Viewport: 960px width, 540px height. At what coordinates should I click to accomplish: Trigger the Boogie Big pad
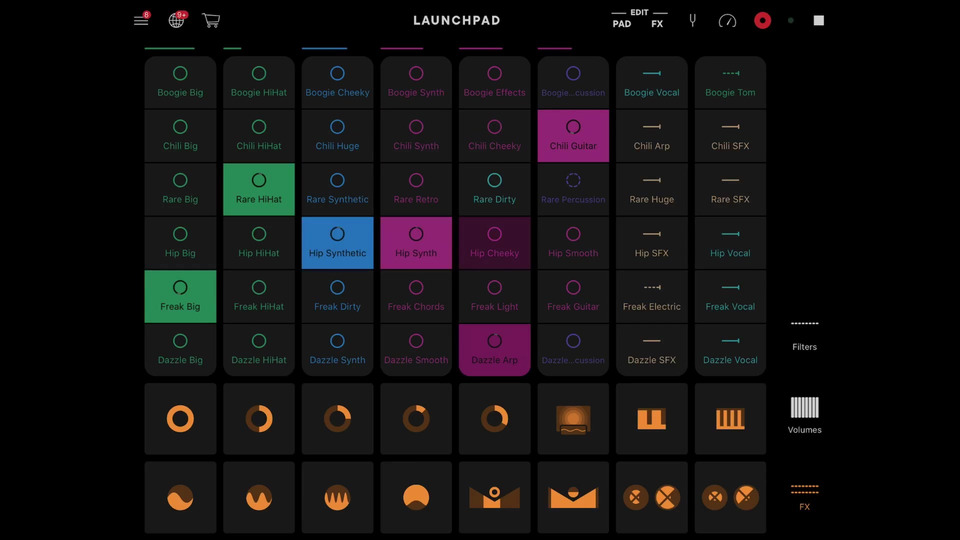point(180,82)
